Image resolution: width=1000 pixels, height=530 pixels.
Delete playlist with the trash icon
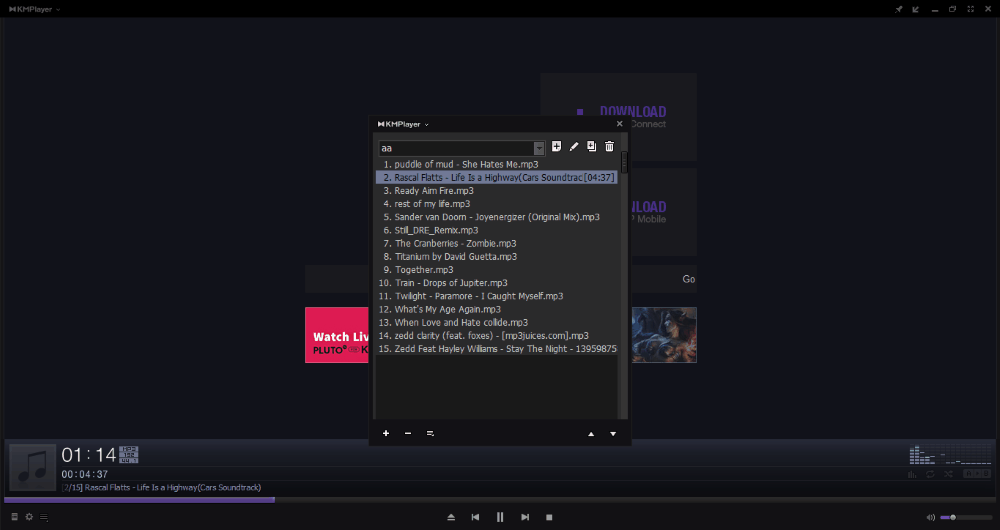click(609, 147)
